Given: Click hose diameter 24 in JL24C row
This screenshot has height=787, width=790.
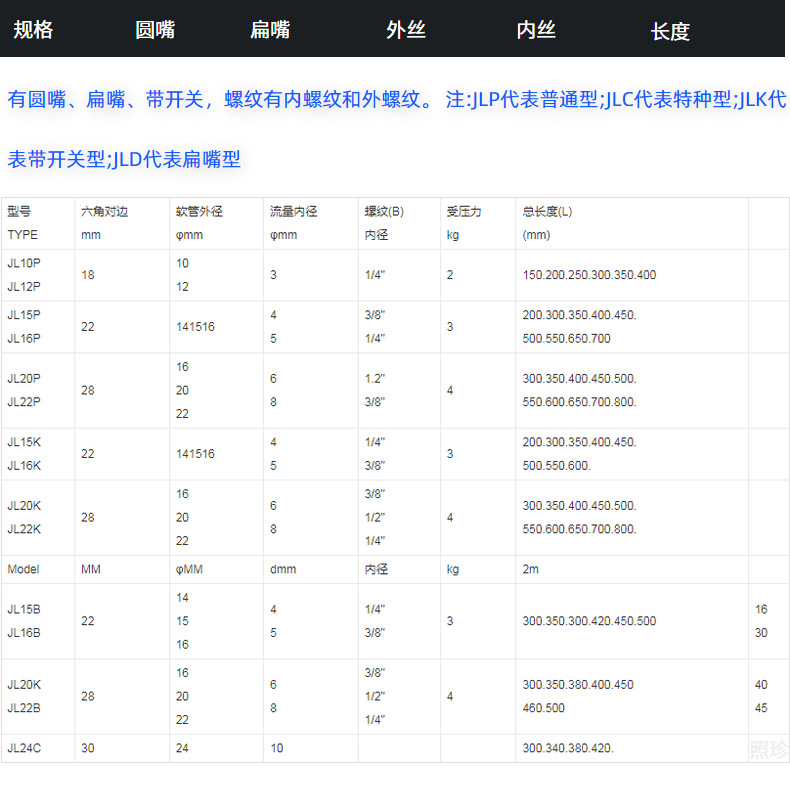Looking at the screenshot, I should coord(182,748).
